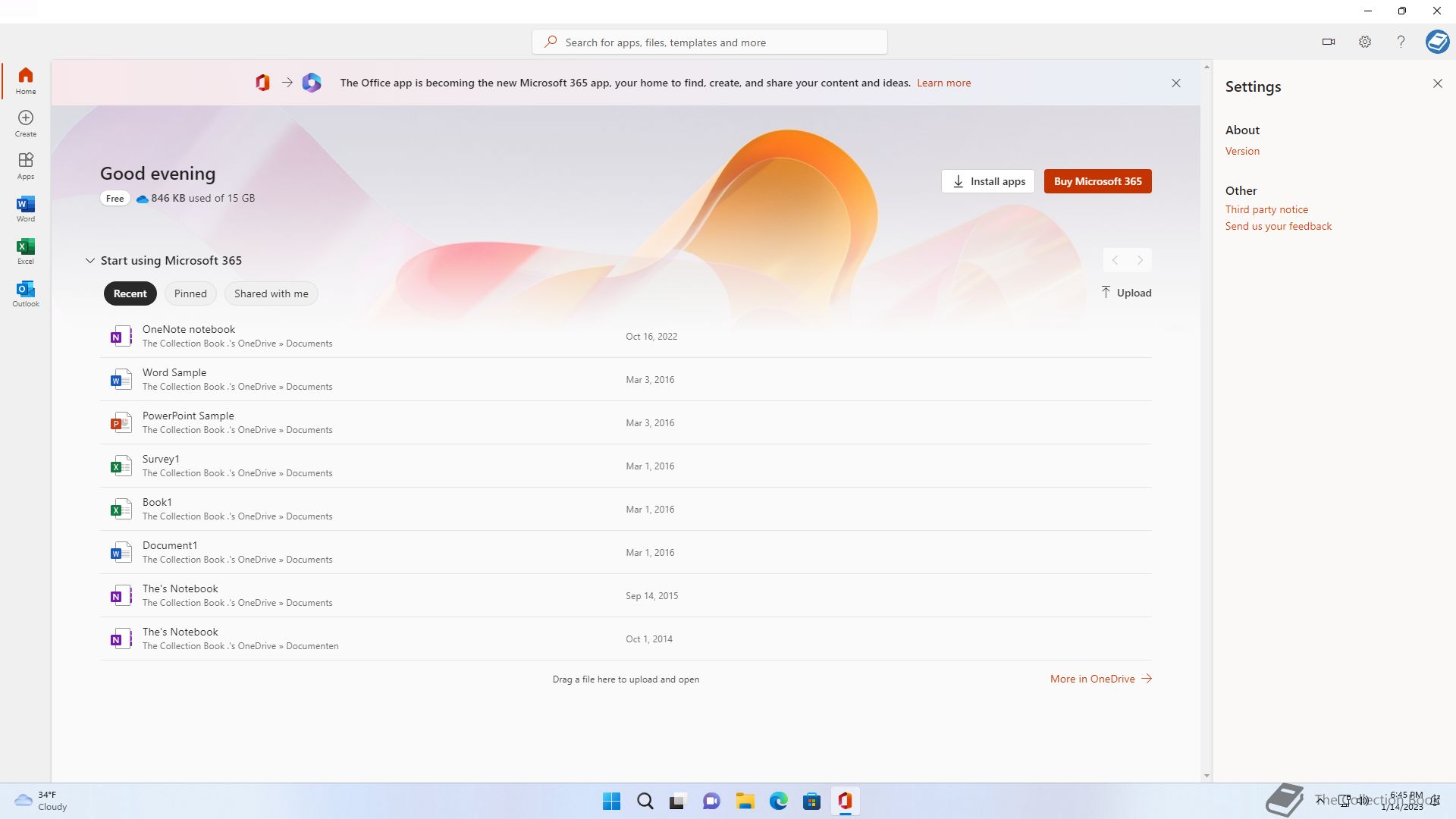Open Microsoft Edge from the taskbar
The height and width of the screenshot is (819, 1456).
point(778,801)
